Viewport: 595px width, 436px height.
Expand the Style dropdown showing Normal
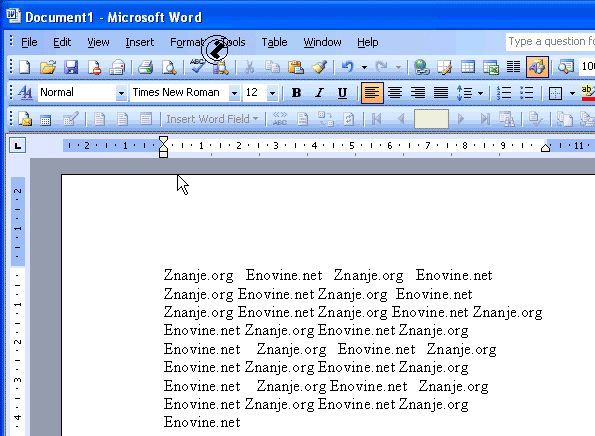(x=121, y=93)
